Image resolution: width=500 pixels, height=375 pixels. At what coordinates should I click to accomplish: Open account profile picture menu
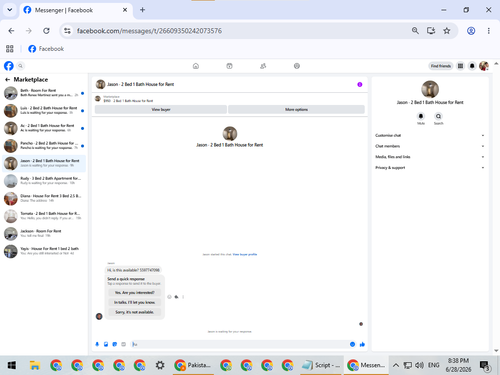tap(484, 66)
